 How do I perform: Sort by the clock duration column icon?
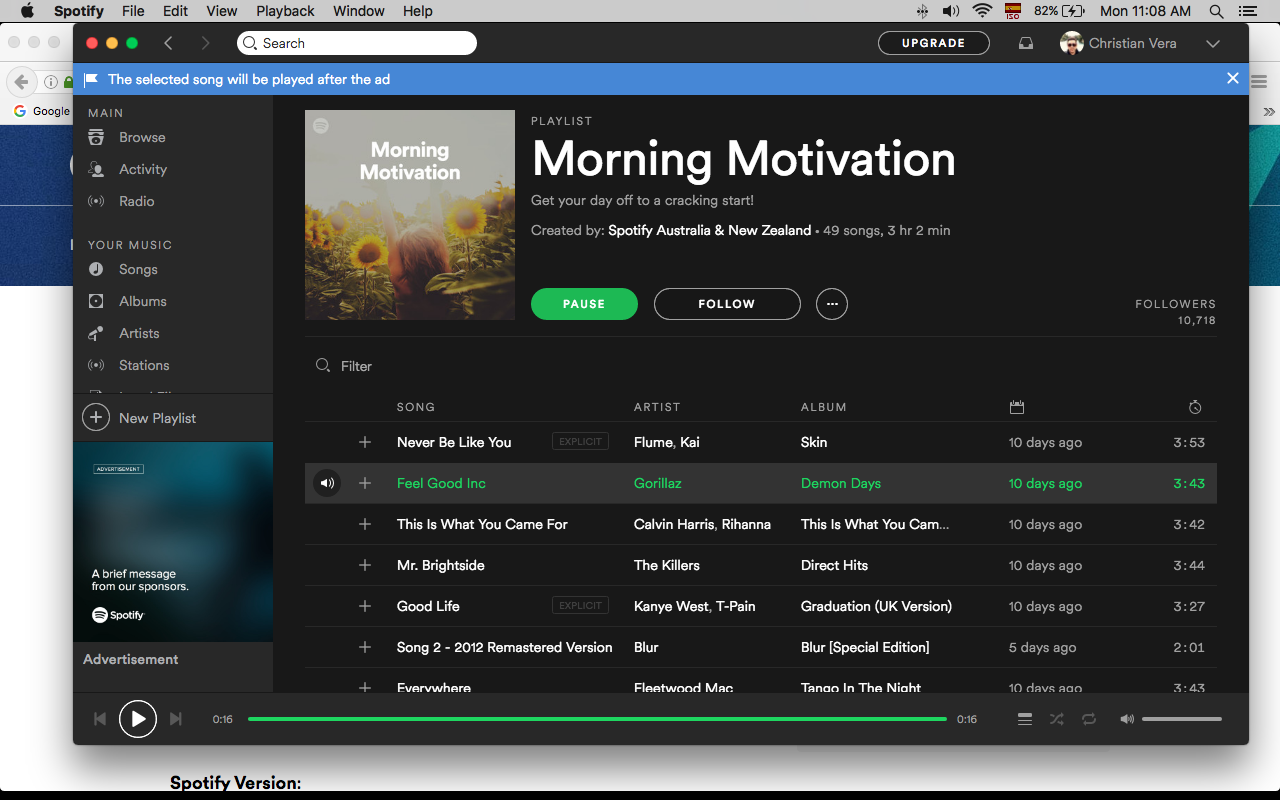click(x=1195, y=407)
